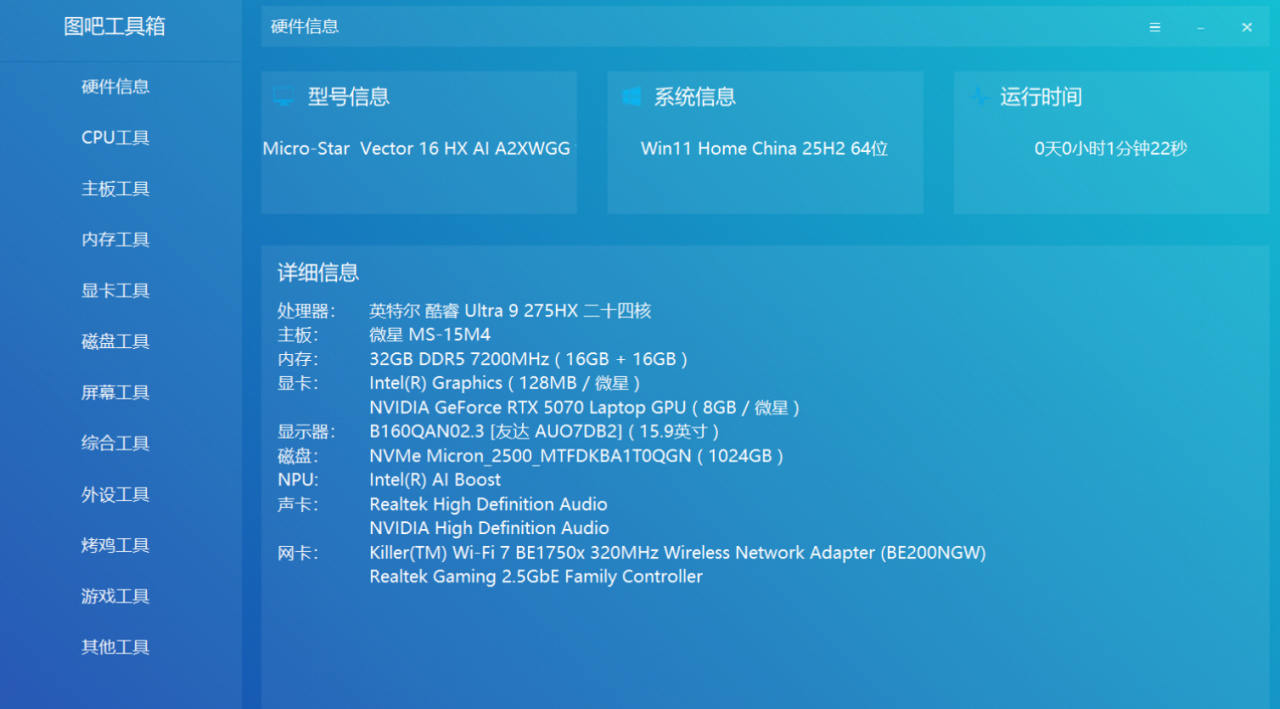Screen dimensions: 1280x709
Task: Click Win11 Home China 25H2 64位 text
Action: (765, 149)
